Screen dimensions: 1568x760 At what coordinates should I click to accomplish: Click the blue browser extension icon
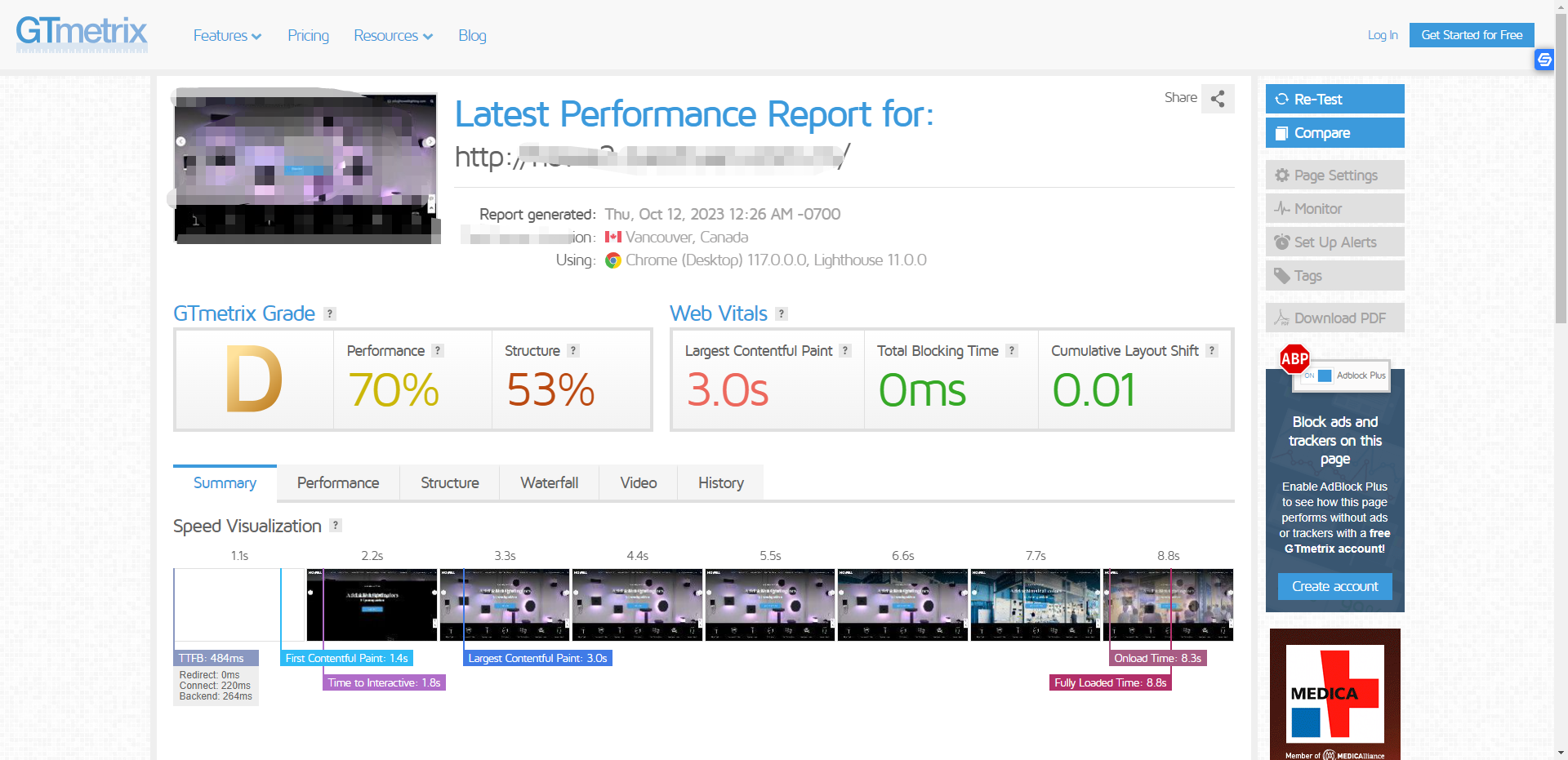tap(1543, 60)
